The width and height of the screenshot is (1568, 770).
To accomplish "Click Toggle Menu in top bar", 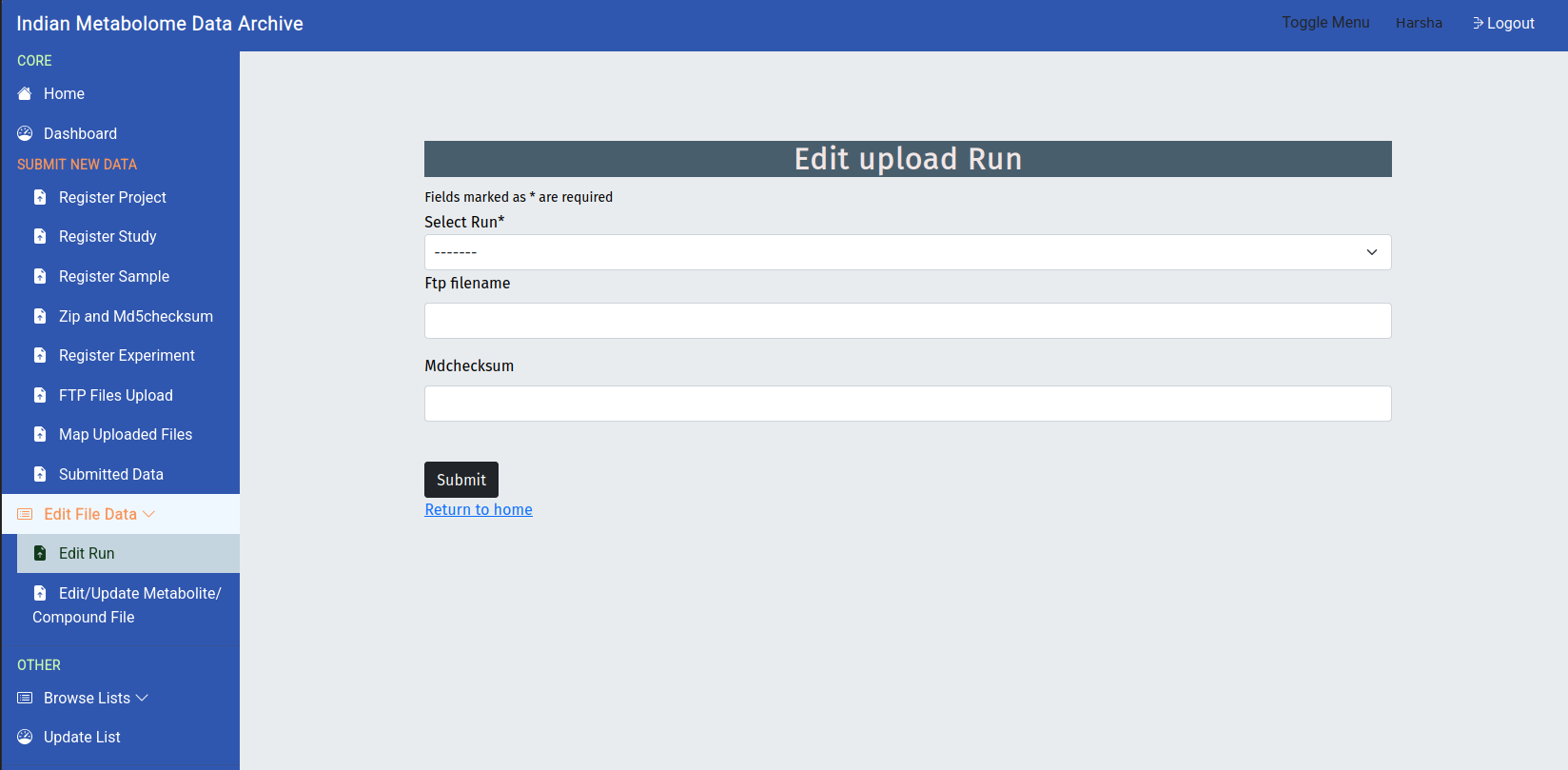I will point(1325,23).
